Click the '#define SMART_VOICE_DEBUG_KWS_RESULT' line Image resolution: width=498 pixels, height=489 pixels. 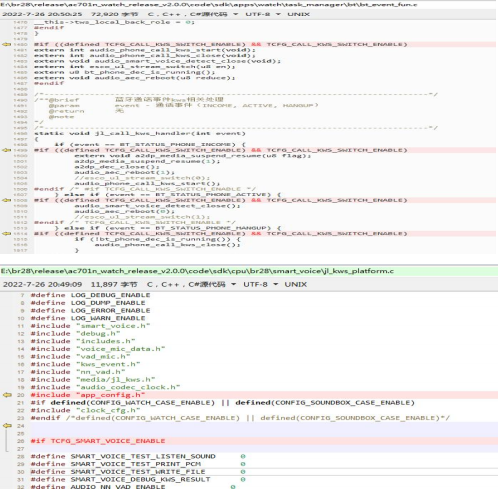pos(138,479)
